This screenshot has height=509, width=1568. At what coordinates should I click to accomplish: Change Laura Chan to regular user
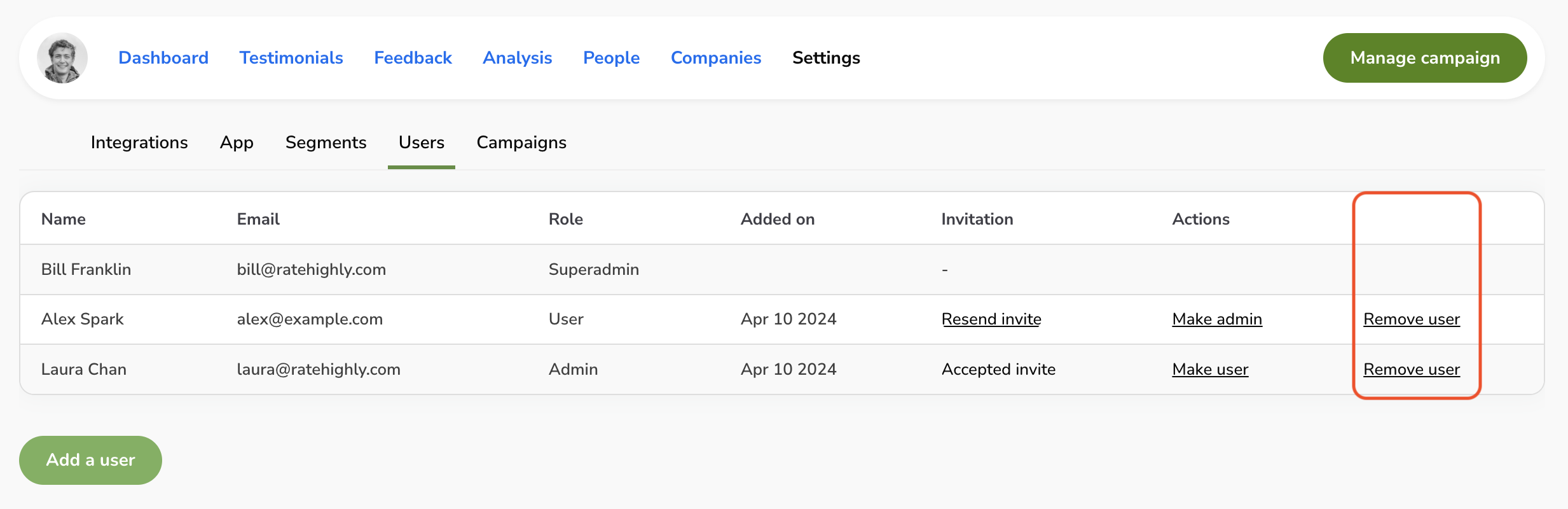pos(1210,370)
